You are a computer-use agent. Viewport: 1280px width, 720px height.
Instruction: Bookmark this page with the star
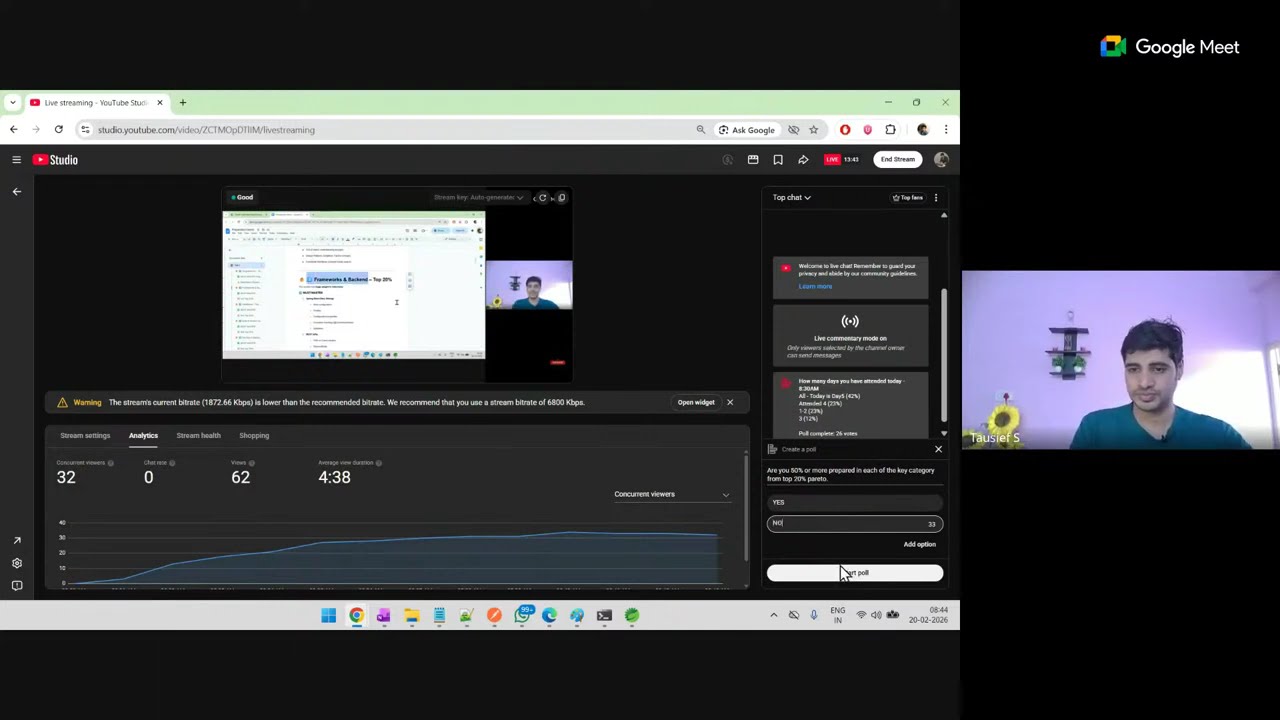[x=813, y=129]
